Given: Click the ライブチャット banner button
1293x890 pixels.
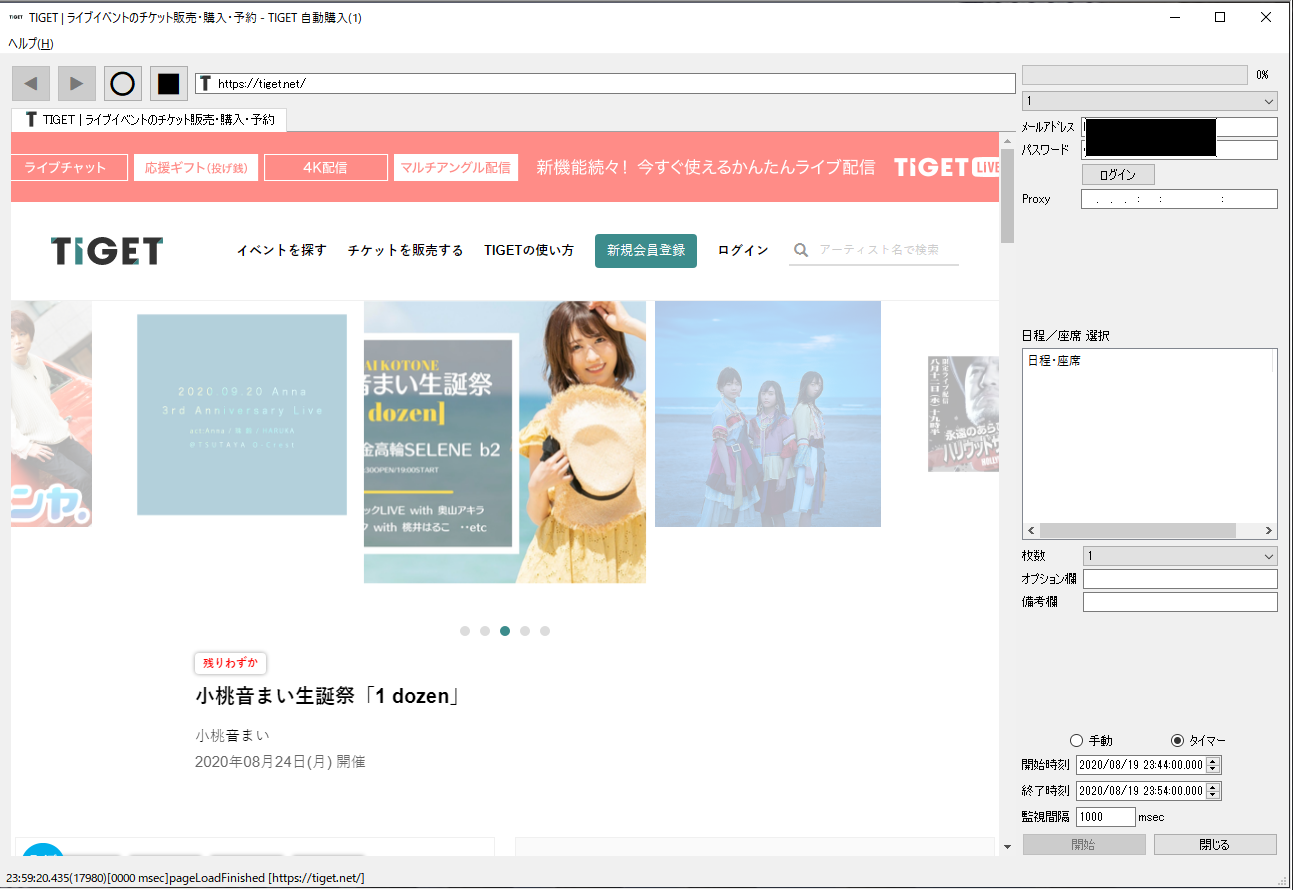Looking at the screenshot, I should (70, 168).
